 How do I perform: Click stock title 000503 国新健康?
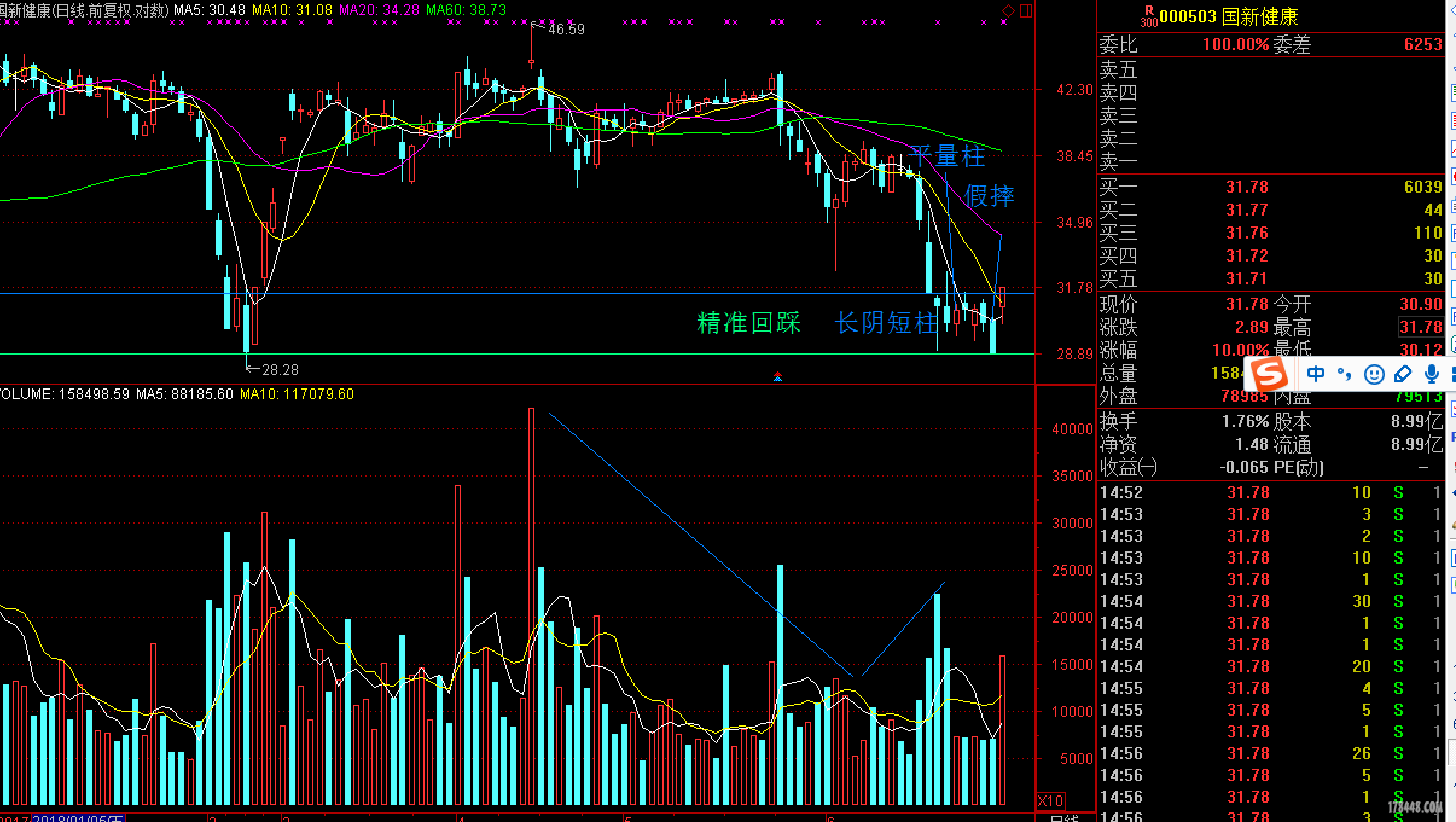[x=1228, y=16]
